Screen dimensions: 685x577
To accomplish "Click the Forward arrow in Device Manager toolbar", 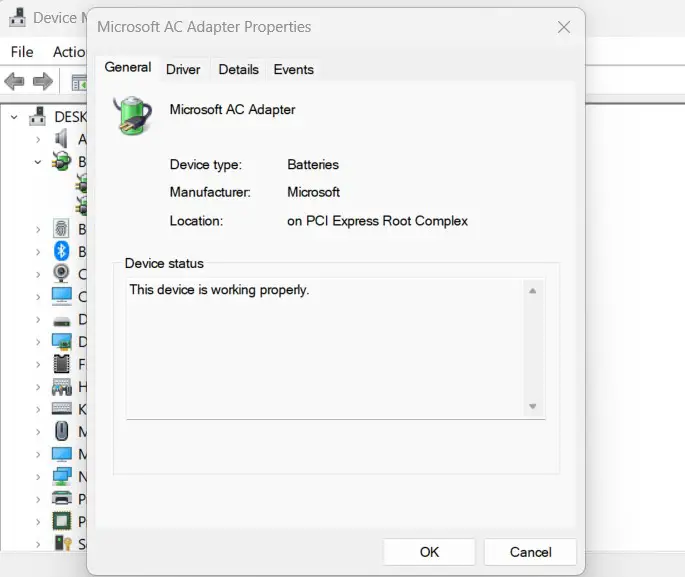I will pos(42,81).
